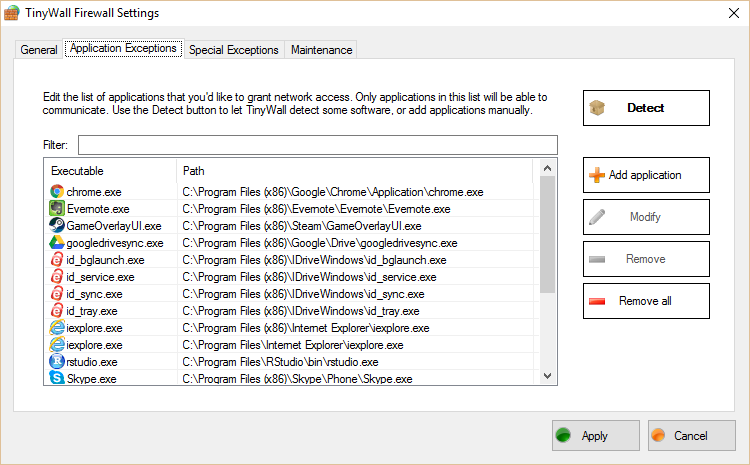Viewport: 750px width, 465px height.
Task: Sort by the Path column header
Action: tap(354, 171)
